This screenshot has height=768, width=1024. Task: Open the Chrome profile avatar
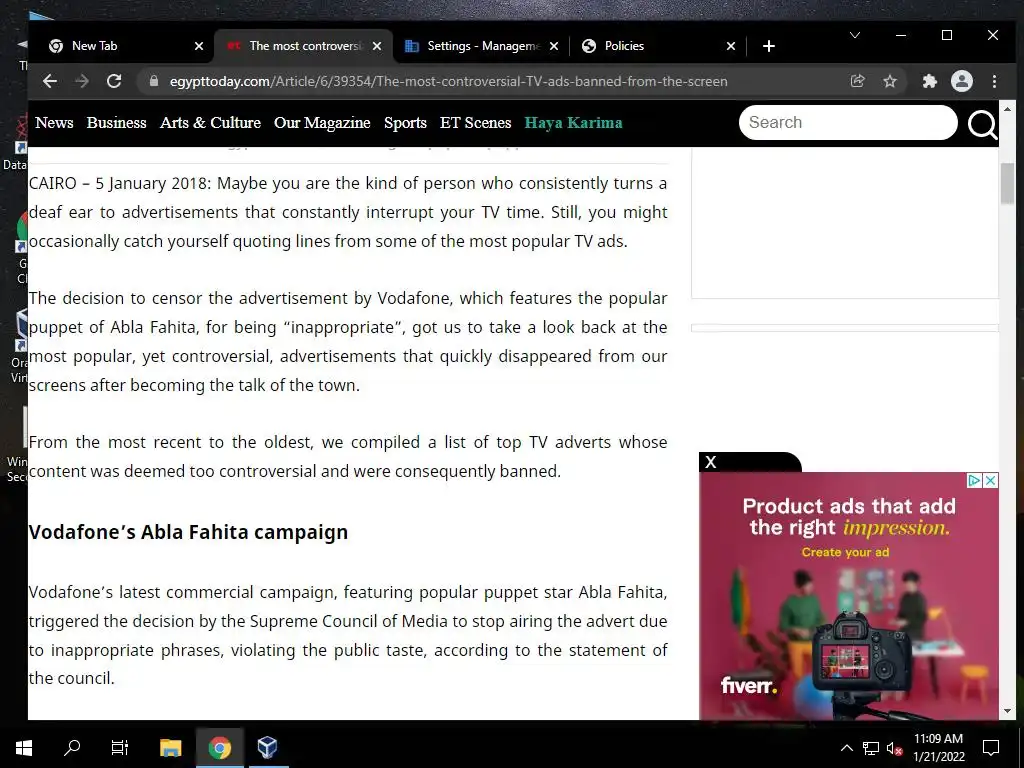(x=961, y=81)
